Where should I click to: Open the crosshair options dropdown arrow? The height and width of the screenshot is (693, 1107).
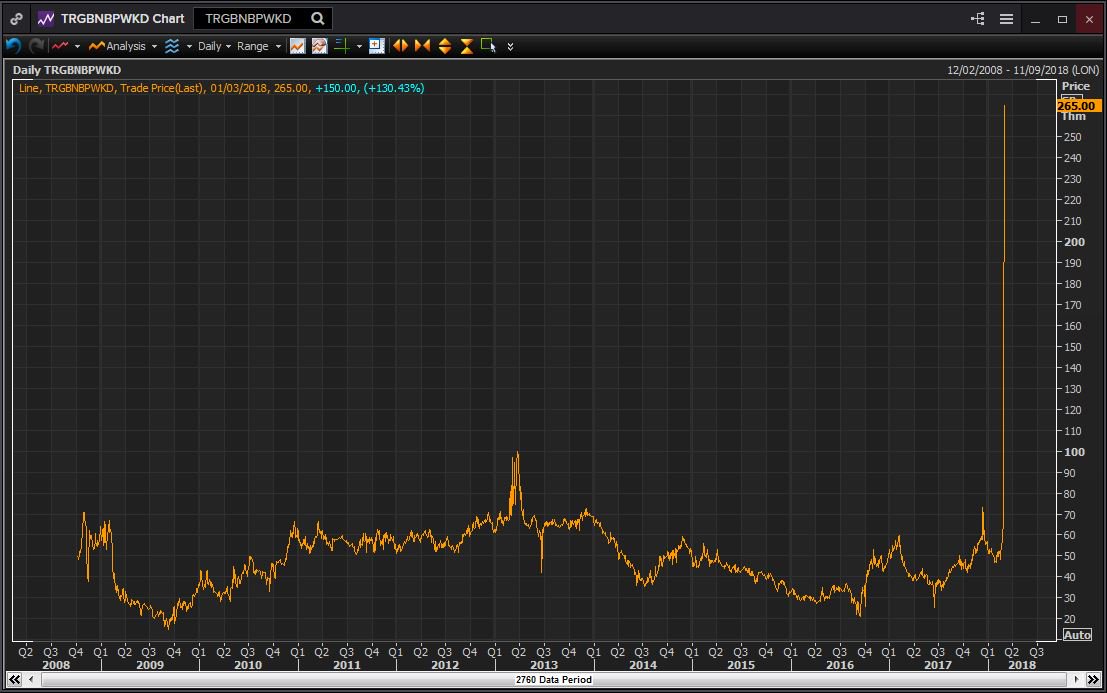359,47
